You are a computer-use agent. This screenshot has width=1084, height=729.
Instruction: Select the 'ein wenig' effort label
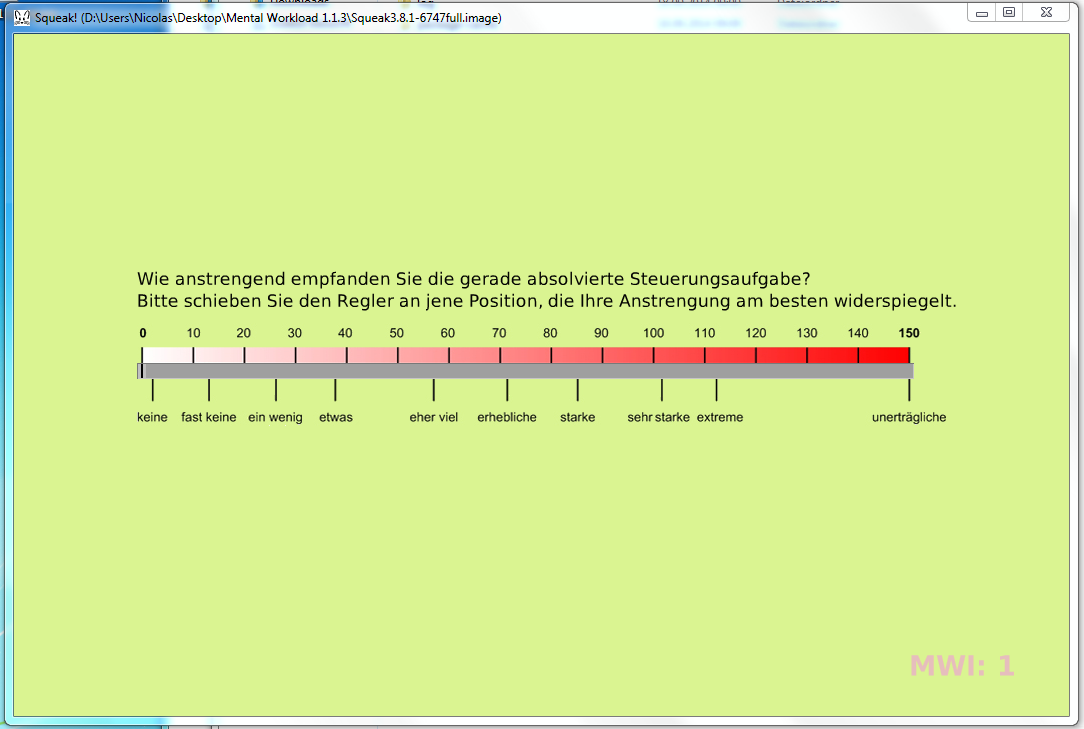pos(275,417)
